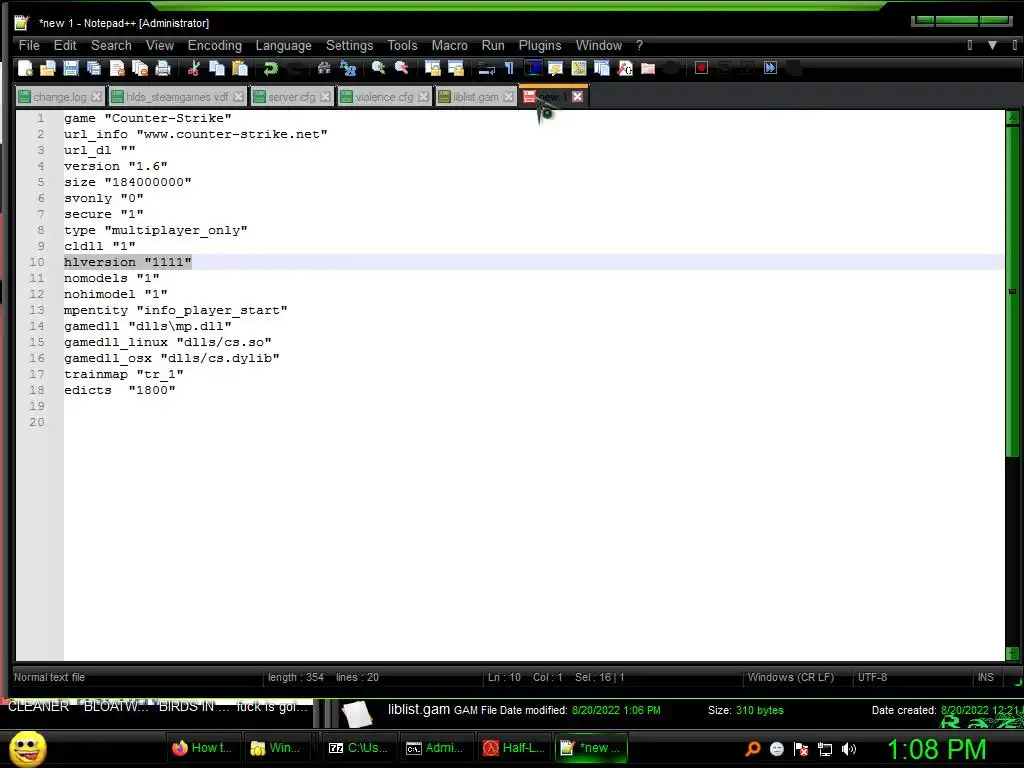
Task: Print the document using the printer icon
Action: pyautogui.click(x=163, y=68)
